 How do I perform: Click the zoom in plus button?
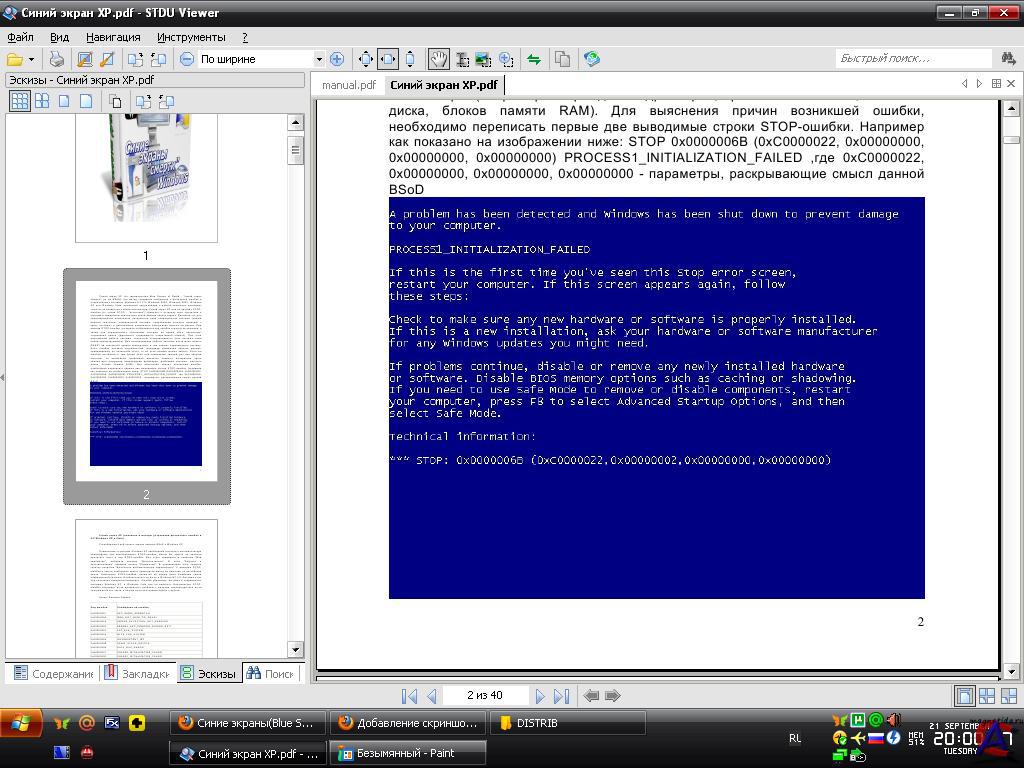[337, 59]
